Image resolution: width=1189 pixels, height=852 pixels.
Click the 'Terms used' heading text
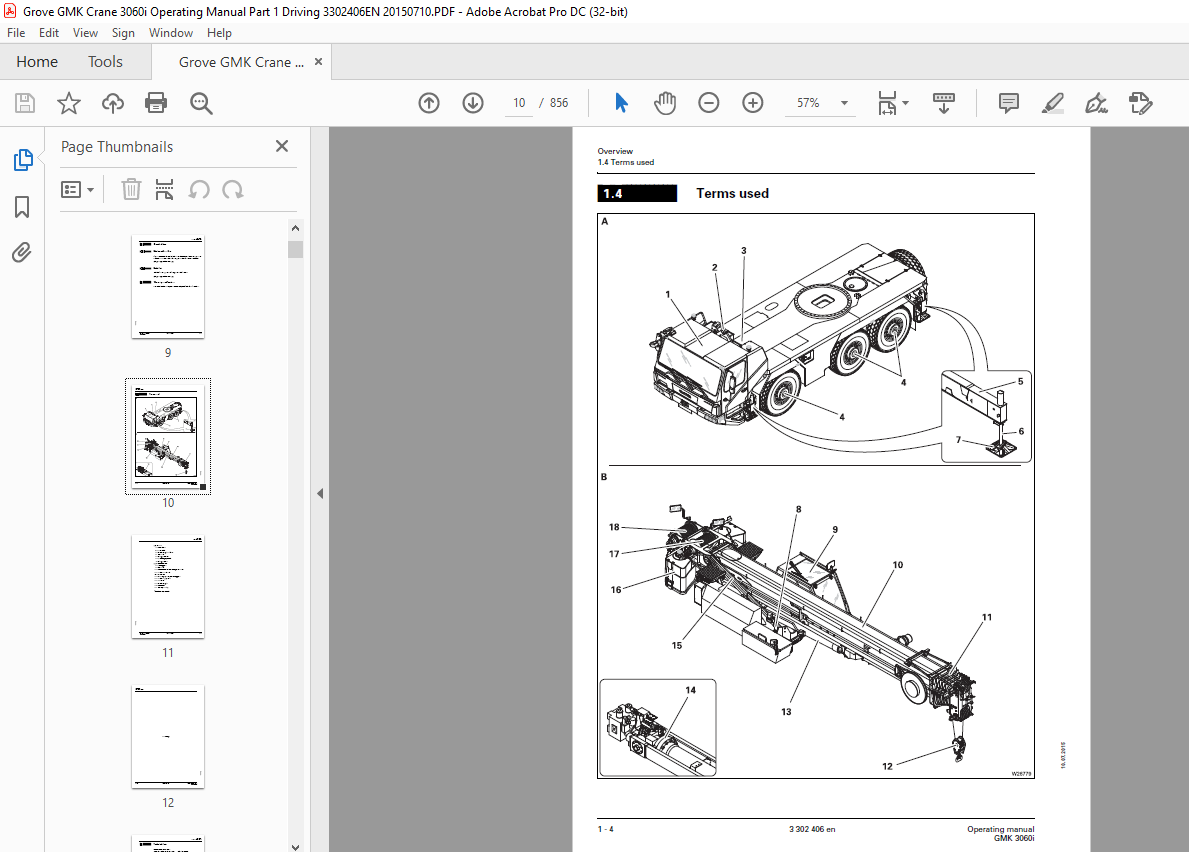tap(733, 193)
